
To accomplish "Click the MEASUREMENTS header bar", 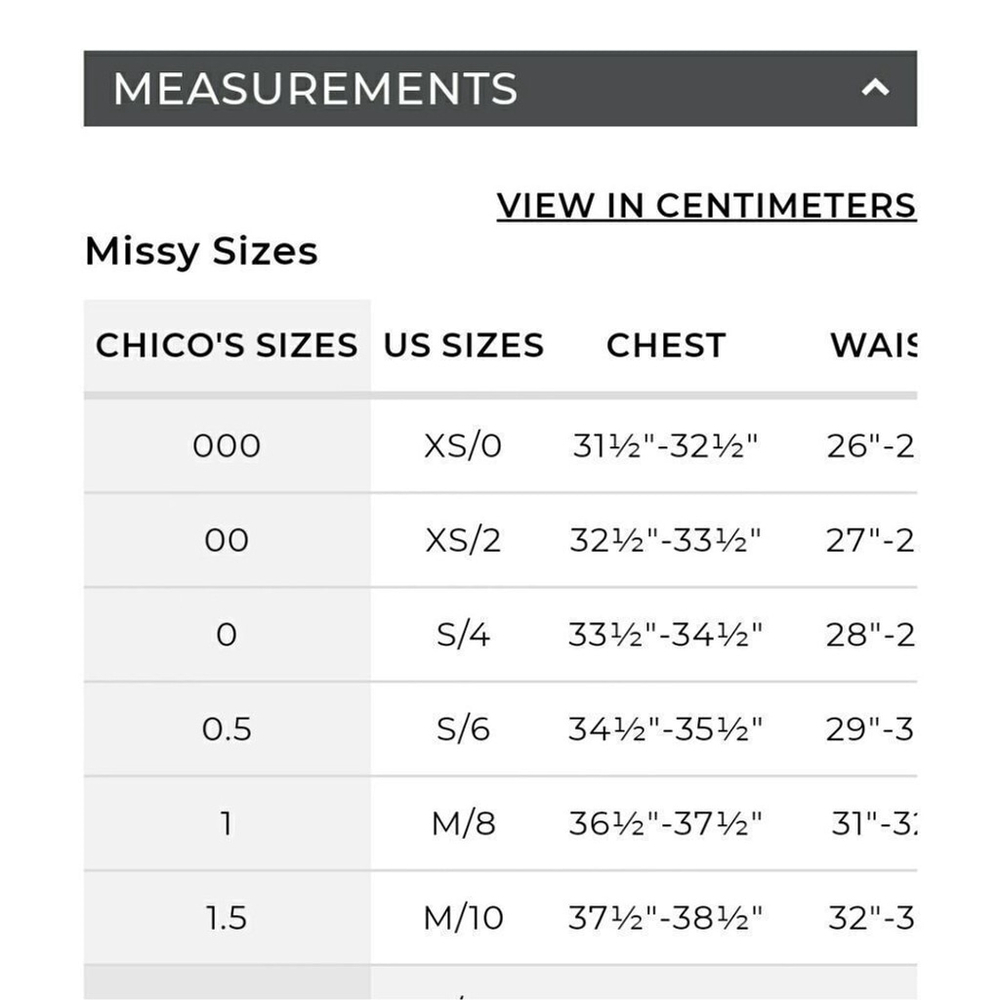I will 500,88.
